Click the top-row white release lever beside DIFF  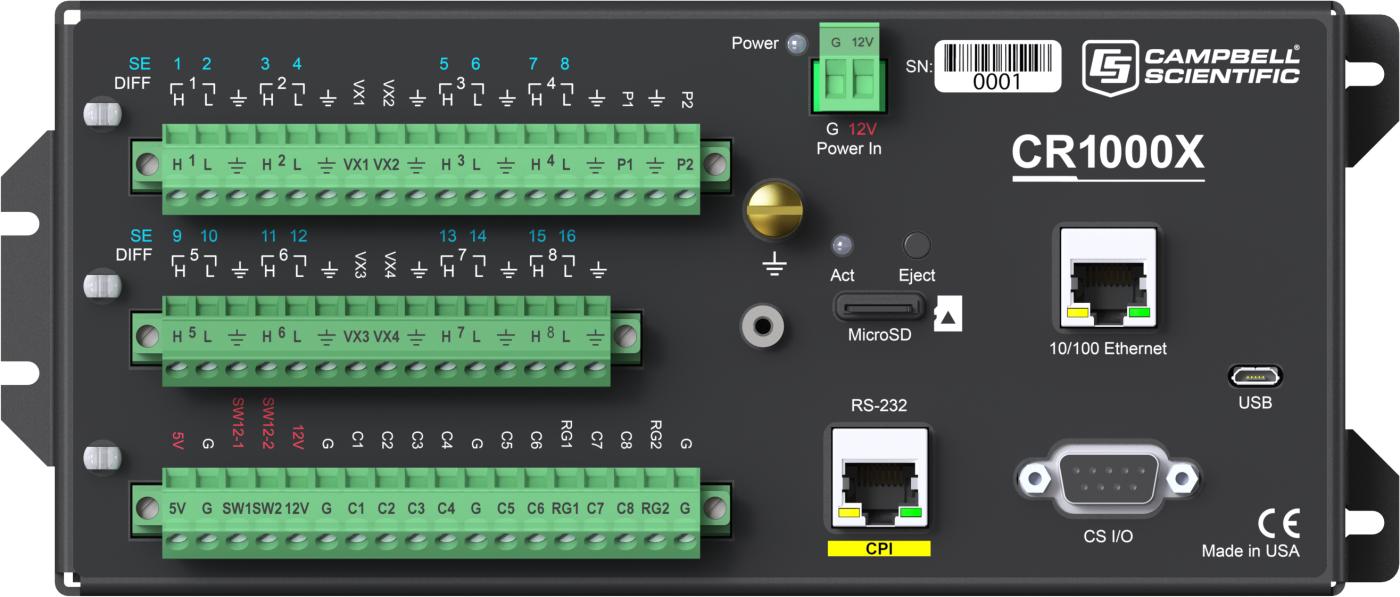(x=101, y=114)
